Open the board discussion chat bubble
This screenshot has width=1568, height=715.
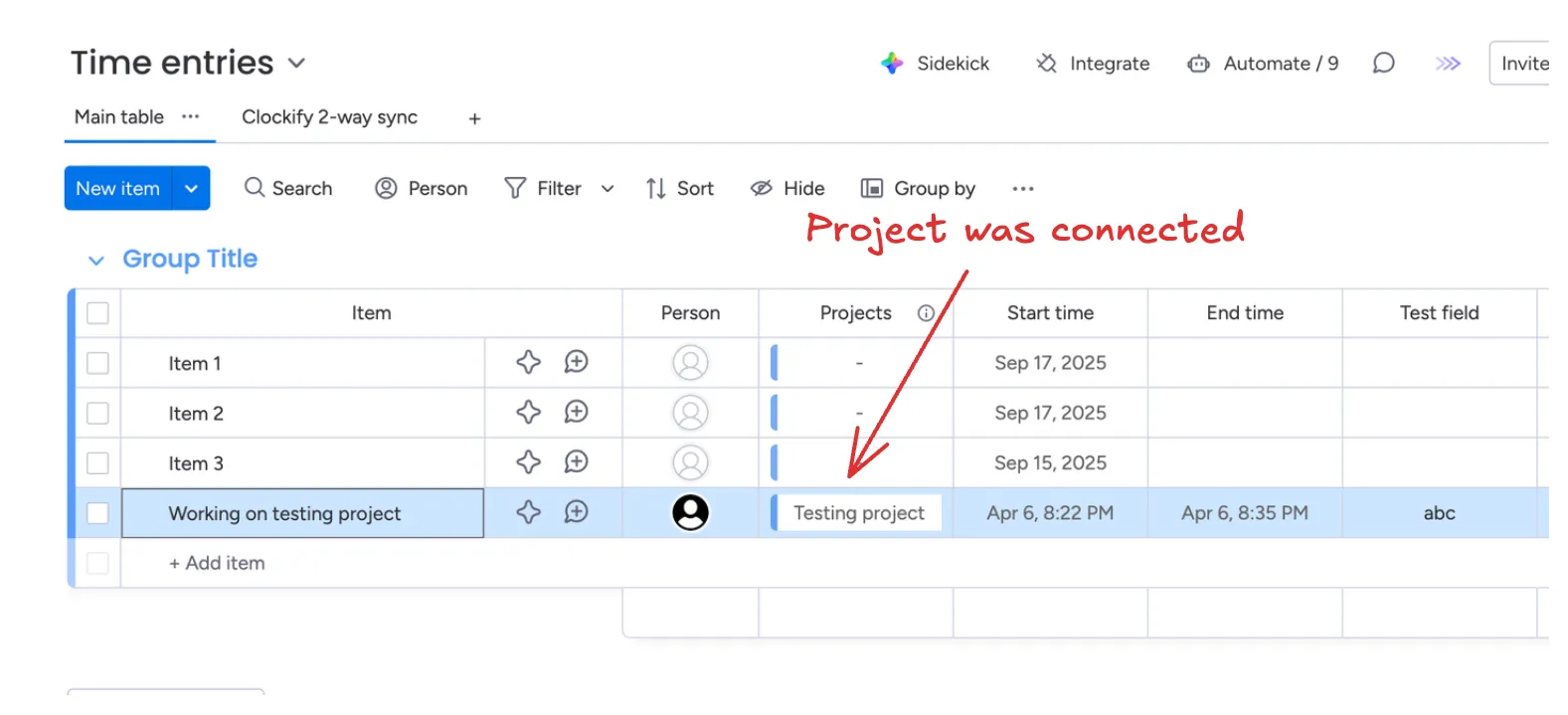coord(1383,64)
